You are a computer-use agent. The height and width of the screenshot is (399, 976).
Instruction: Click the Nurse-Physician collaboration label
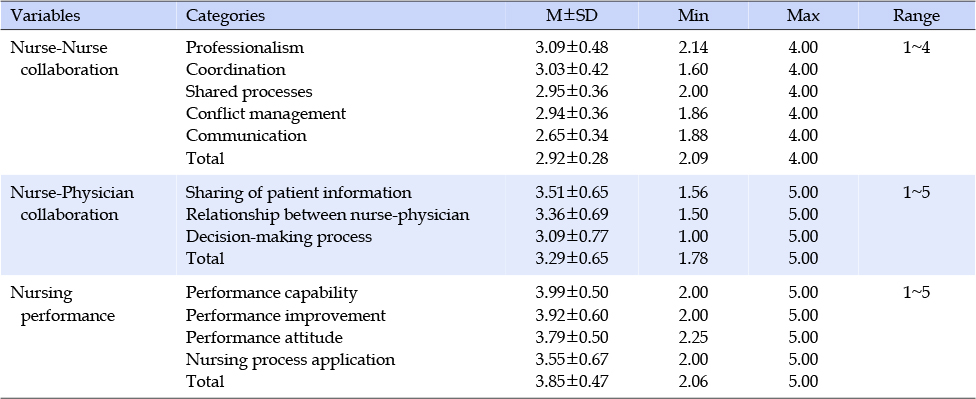point(72,204)
